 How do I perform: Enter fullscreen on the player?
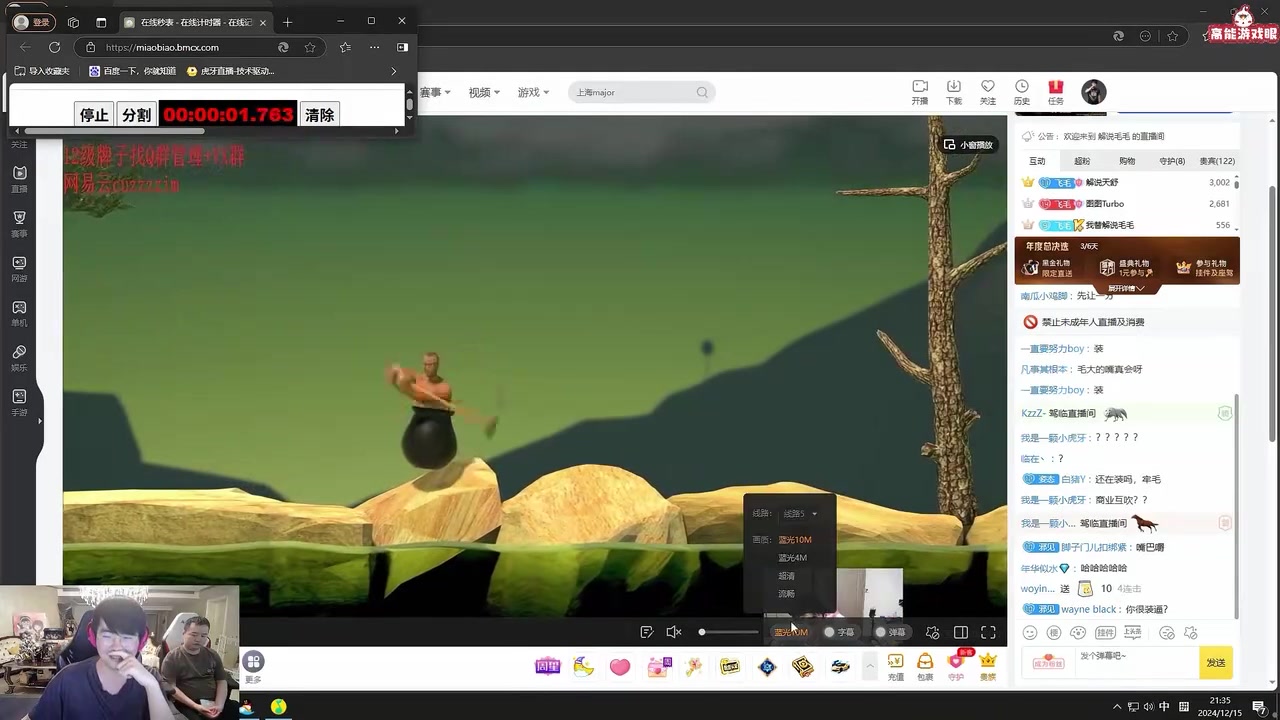[x=988, y=632]
